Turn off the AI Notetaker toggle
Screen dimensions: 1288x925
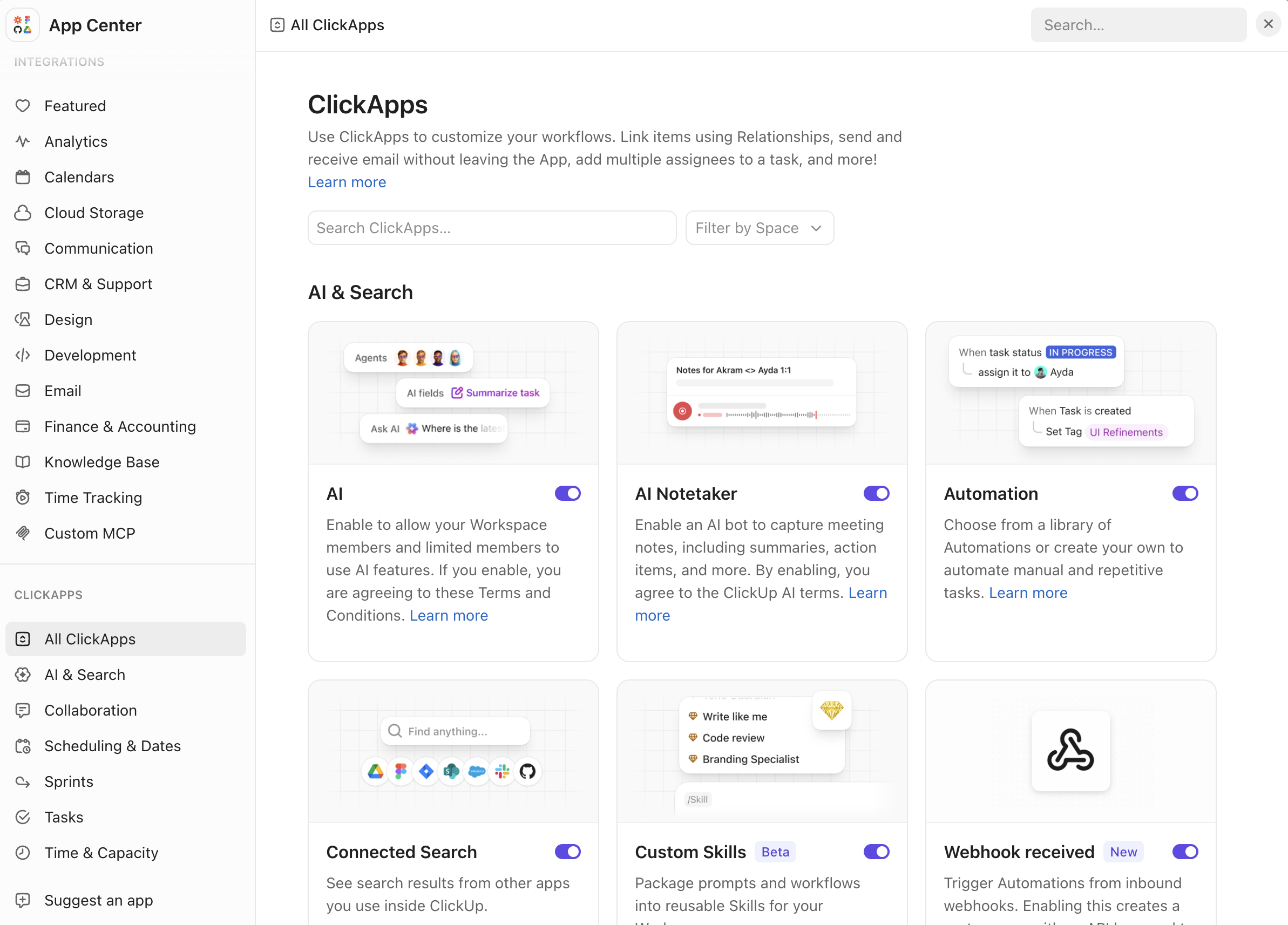(876, 493)
